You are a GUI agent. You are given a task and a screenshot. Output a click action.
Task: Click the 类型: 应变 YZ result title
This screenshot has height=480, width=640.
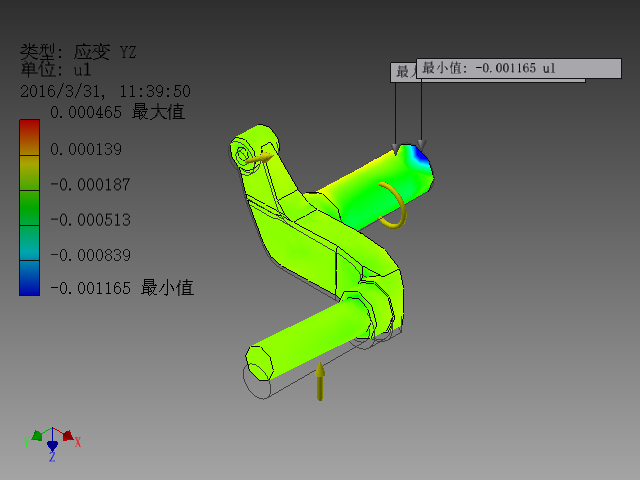78,52
